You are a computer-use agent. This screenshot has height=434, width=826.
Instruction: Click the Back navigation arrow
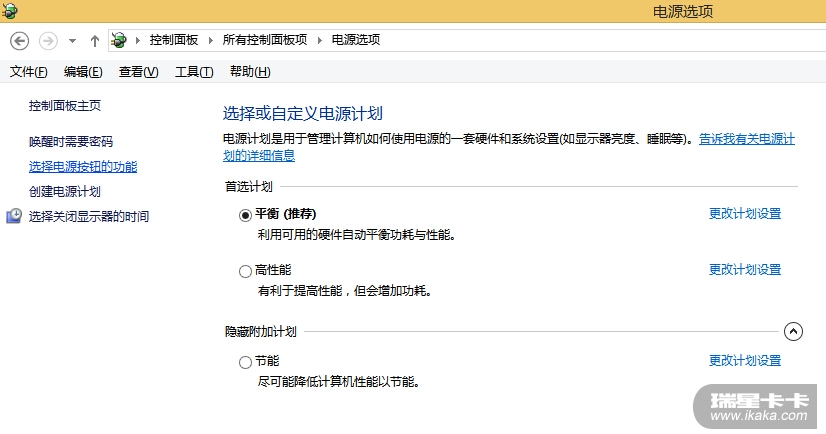[19, 41]
